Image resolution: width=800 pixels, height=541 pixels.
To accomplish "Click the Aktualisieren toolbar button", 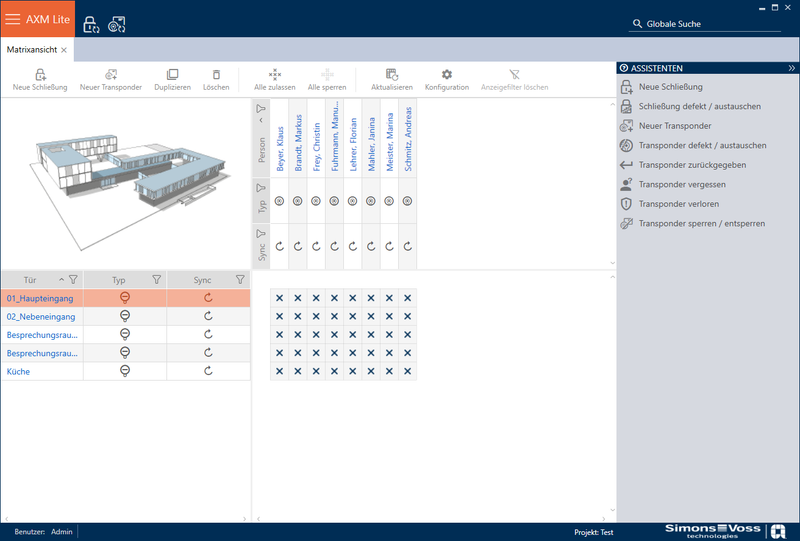I will (392, 80).
